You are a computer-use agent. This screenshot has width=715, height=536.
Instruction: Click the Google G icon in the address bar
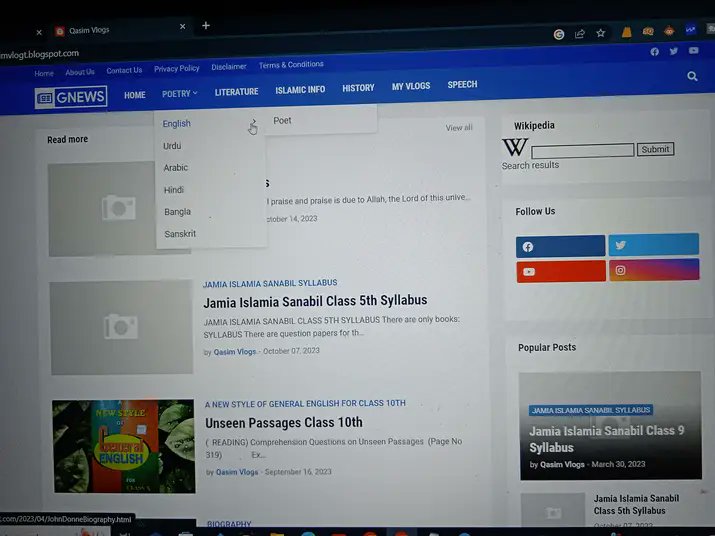tap(559, 34)
